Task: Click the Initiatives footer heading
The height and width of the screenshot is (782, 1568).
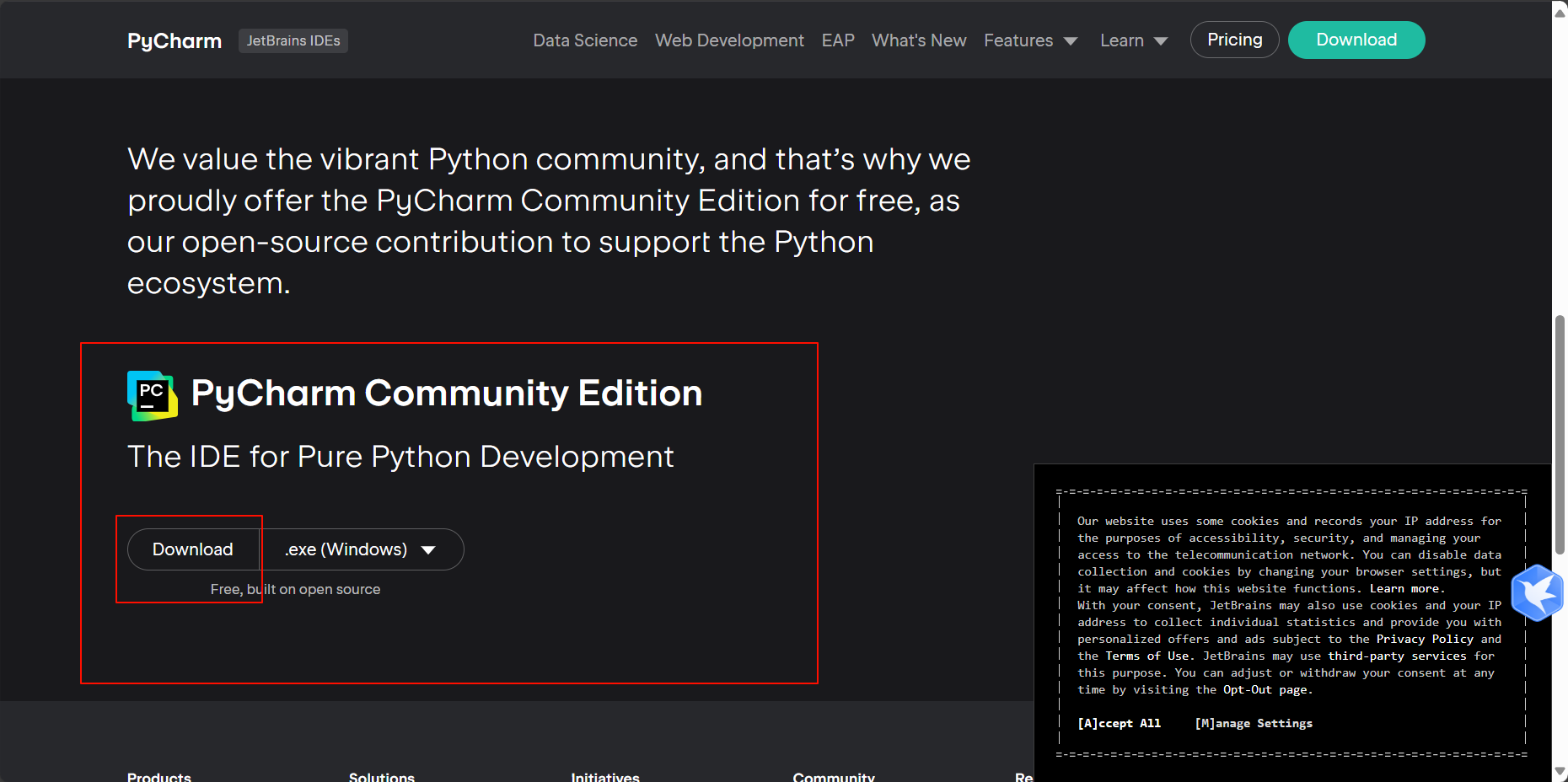Action: point(605,776)
